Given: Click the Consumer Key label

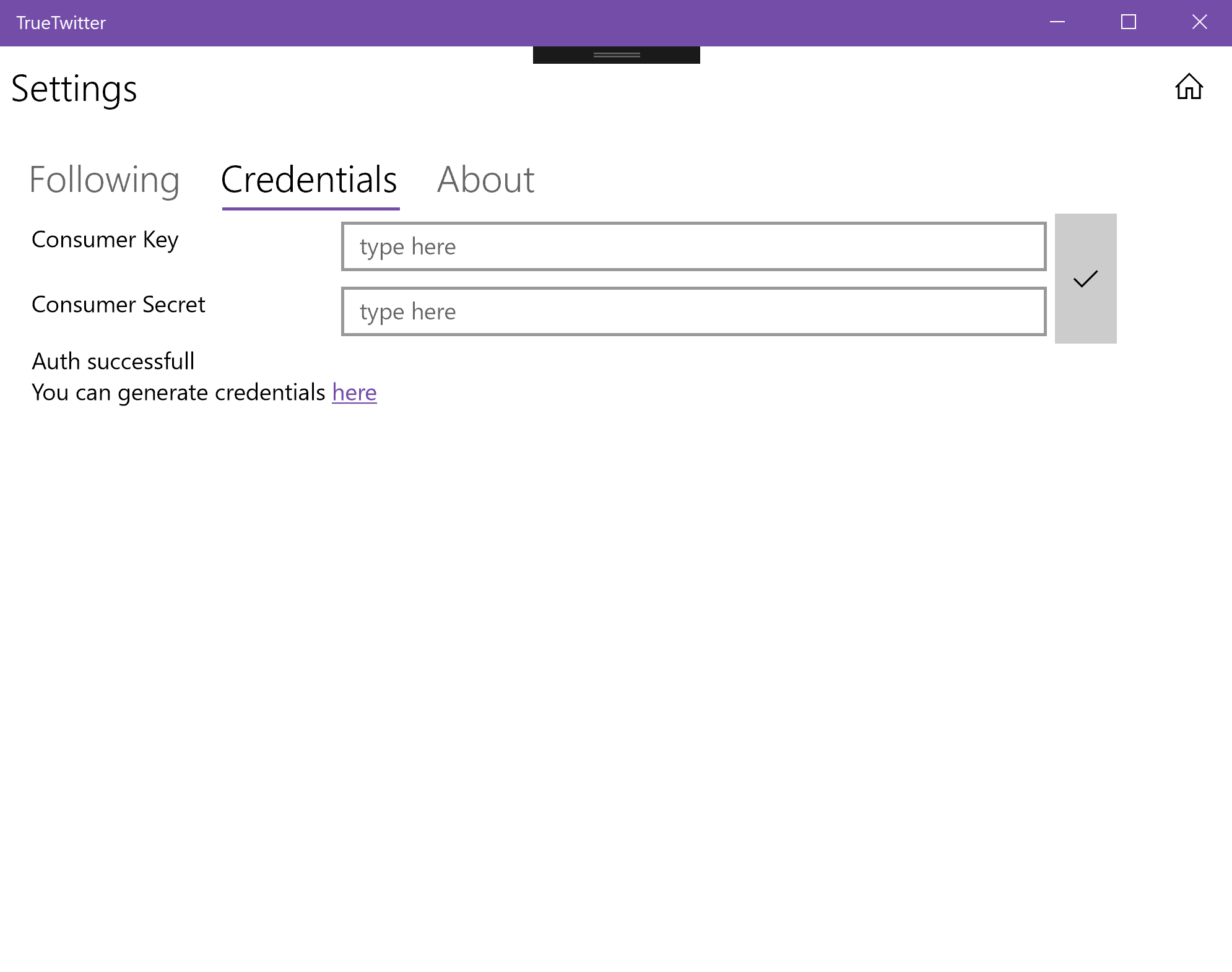Looking at the screenshot, I should click(105, 240).
